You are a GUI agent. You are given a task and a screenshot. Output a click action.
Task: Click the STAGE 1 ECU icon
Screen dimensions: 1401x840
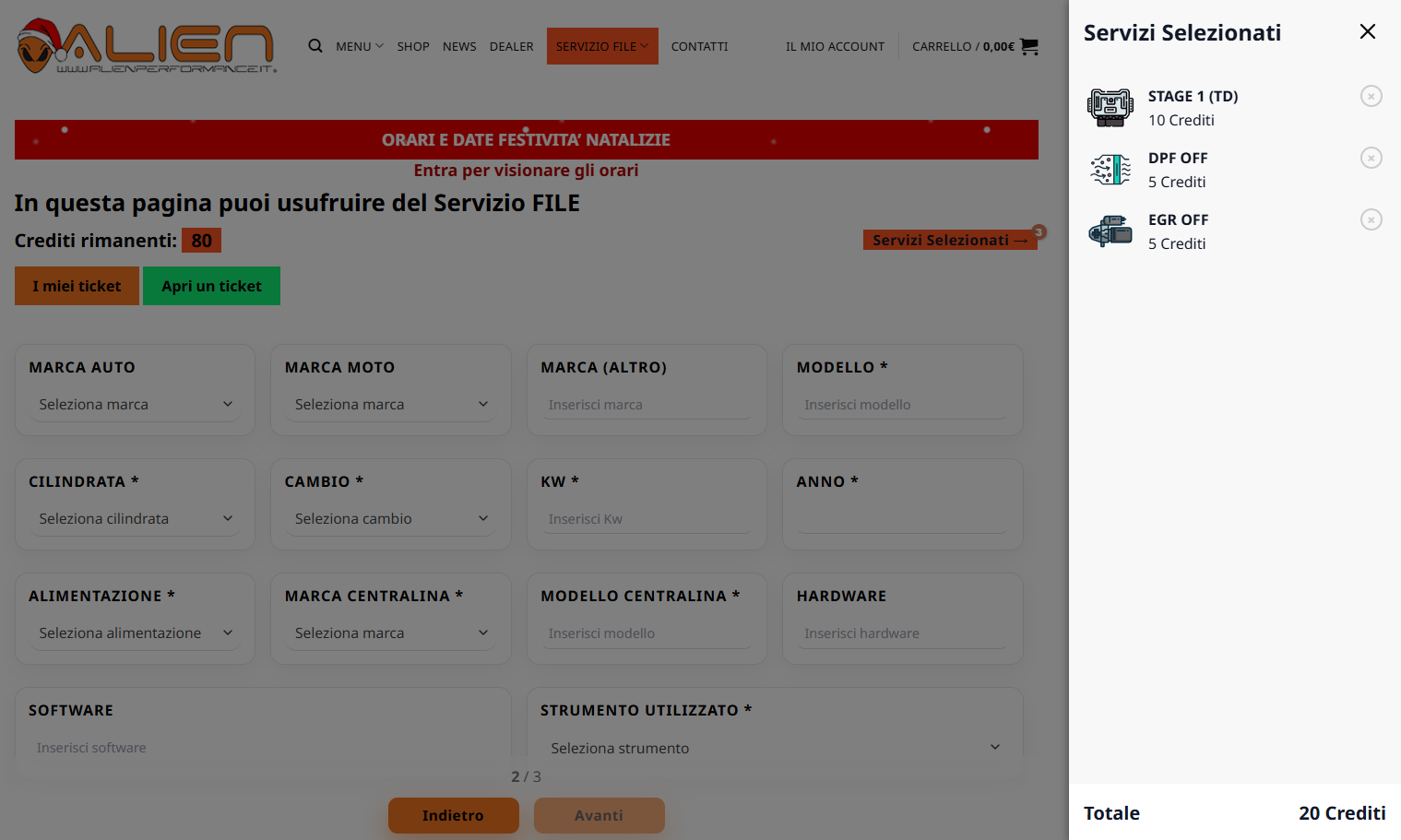click(x=1110, y=108)
